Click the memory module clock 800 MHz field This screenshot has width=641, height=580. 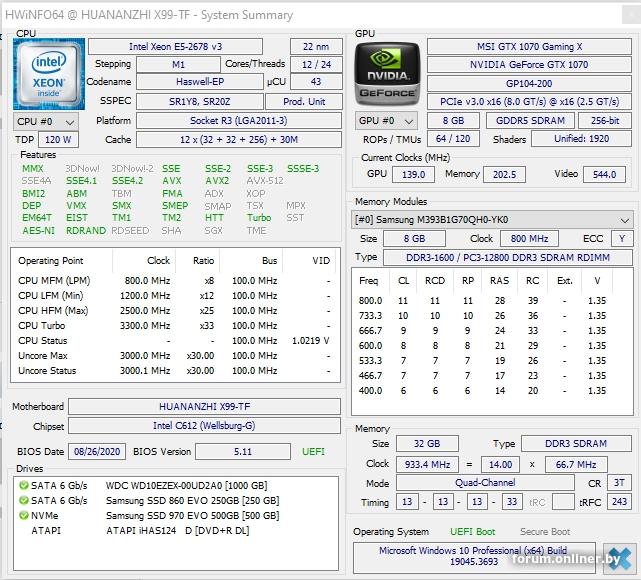pos(529,238)
